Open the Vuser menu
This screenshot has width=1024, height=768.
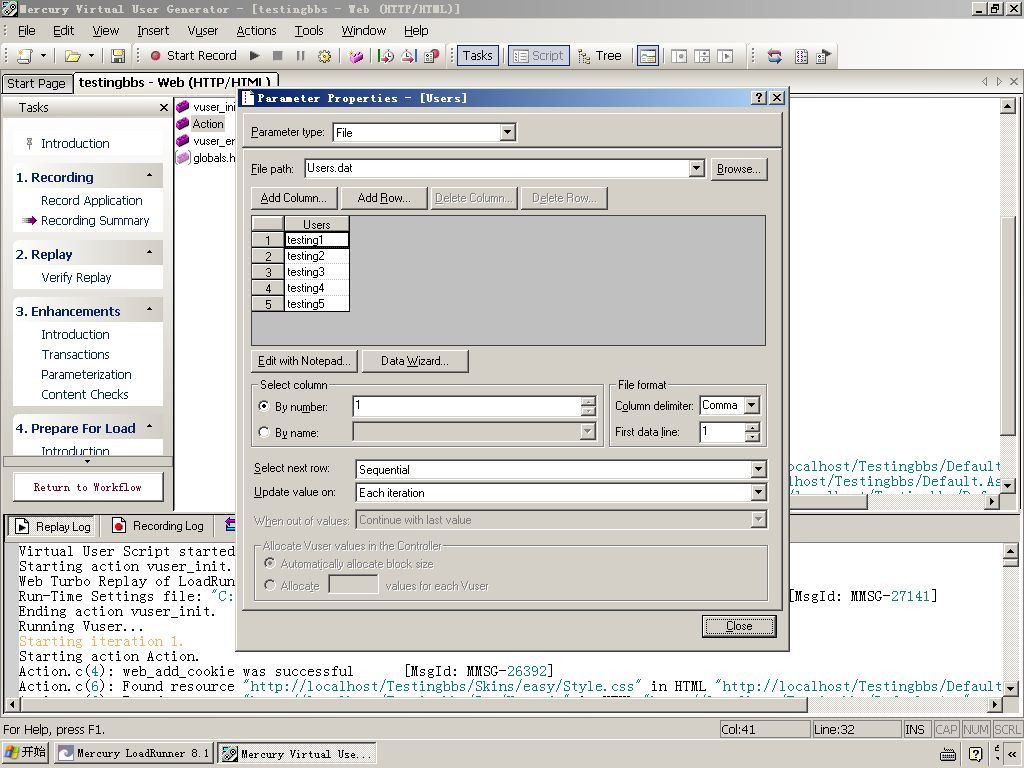click(202, 31)
